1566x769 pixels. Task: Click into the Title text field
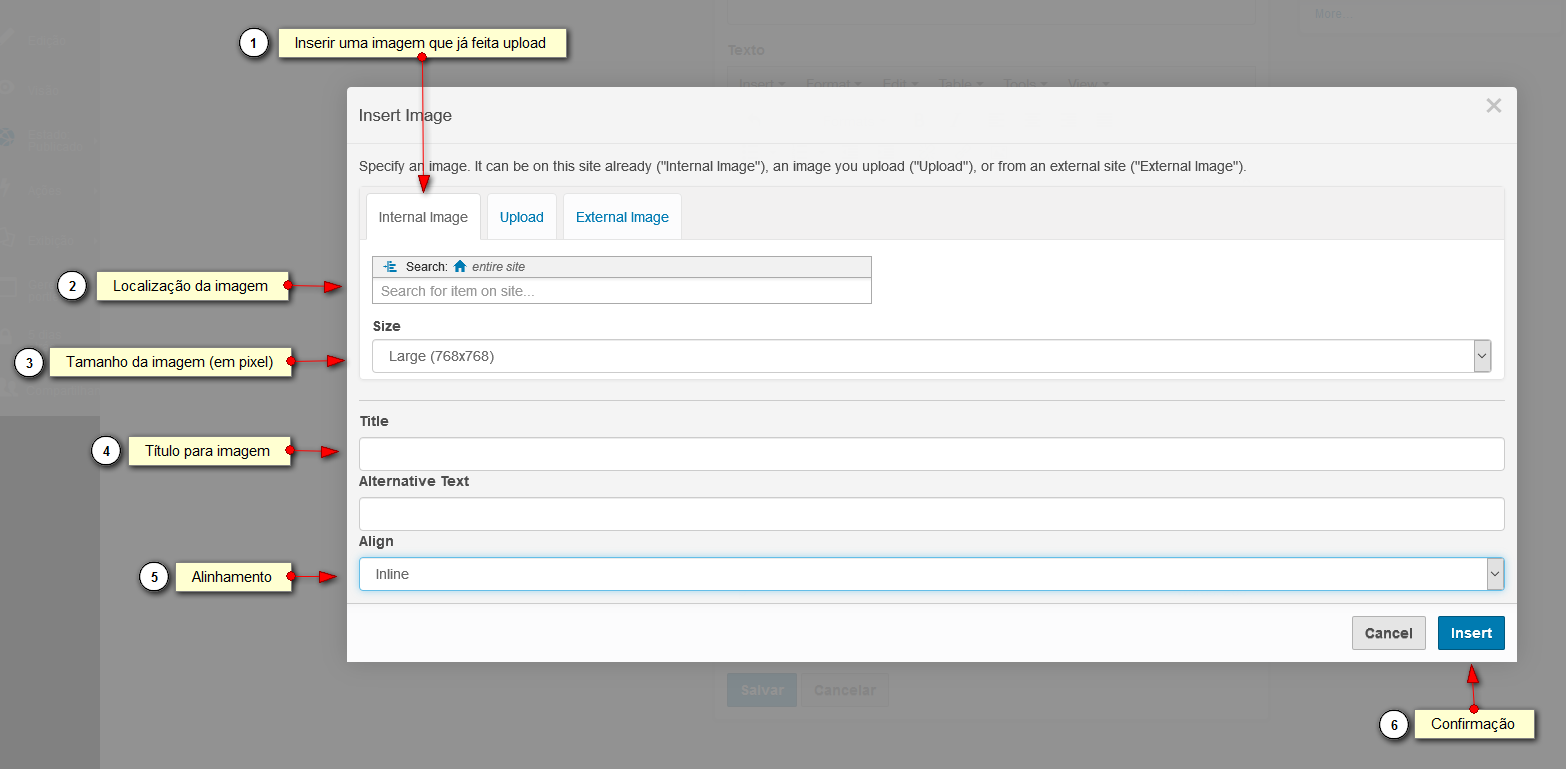tap(931, 454)
